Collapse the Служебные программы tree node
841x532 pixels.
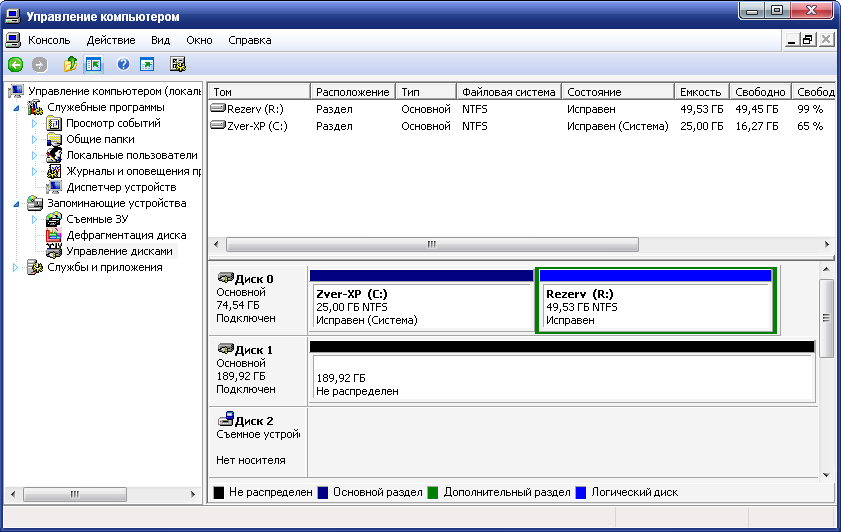[17, 108]
